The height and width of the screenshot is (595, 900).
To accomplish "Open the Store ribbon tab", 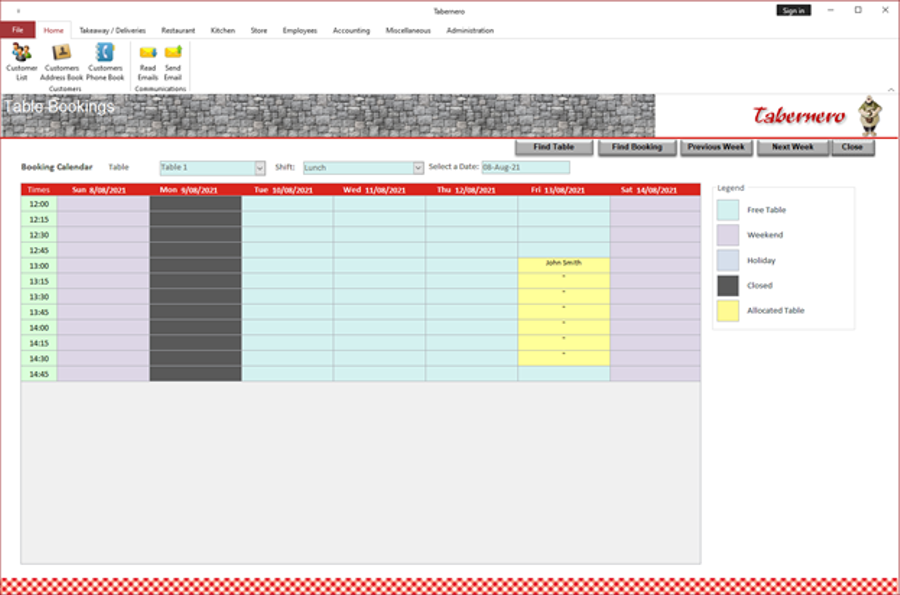I will click(x=259, y=30).
